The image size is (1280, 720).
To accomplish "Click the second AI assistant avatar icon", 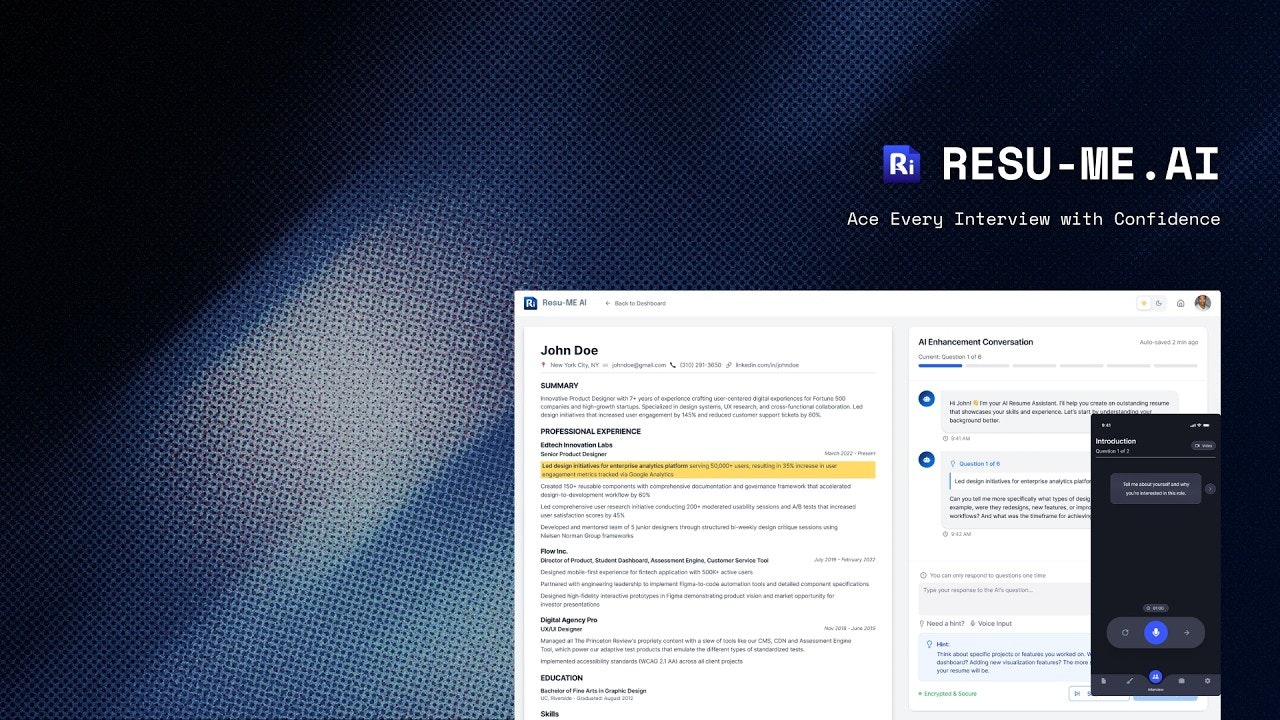I will pos(927,460).
